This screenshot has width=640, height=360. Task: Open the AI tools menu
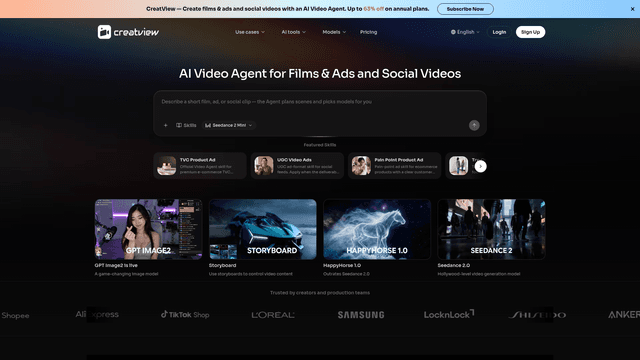(x=293, y=32)
